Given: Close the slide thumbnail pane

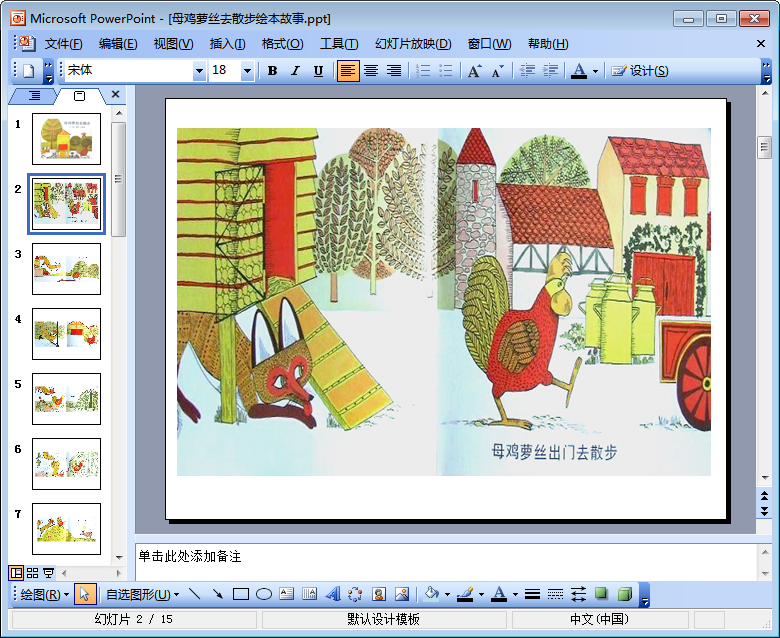Looking at the screenshot, I should coord(115,94).
